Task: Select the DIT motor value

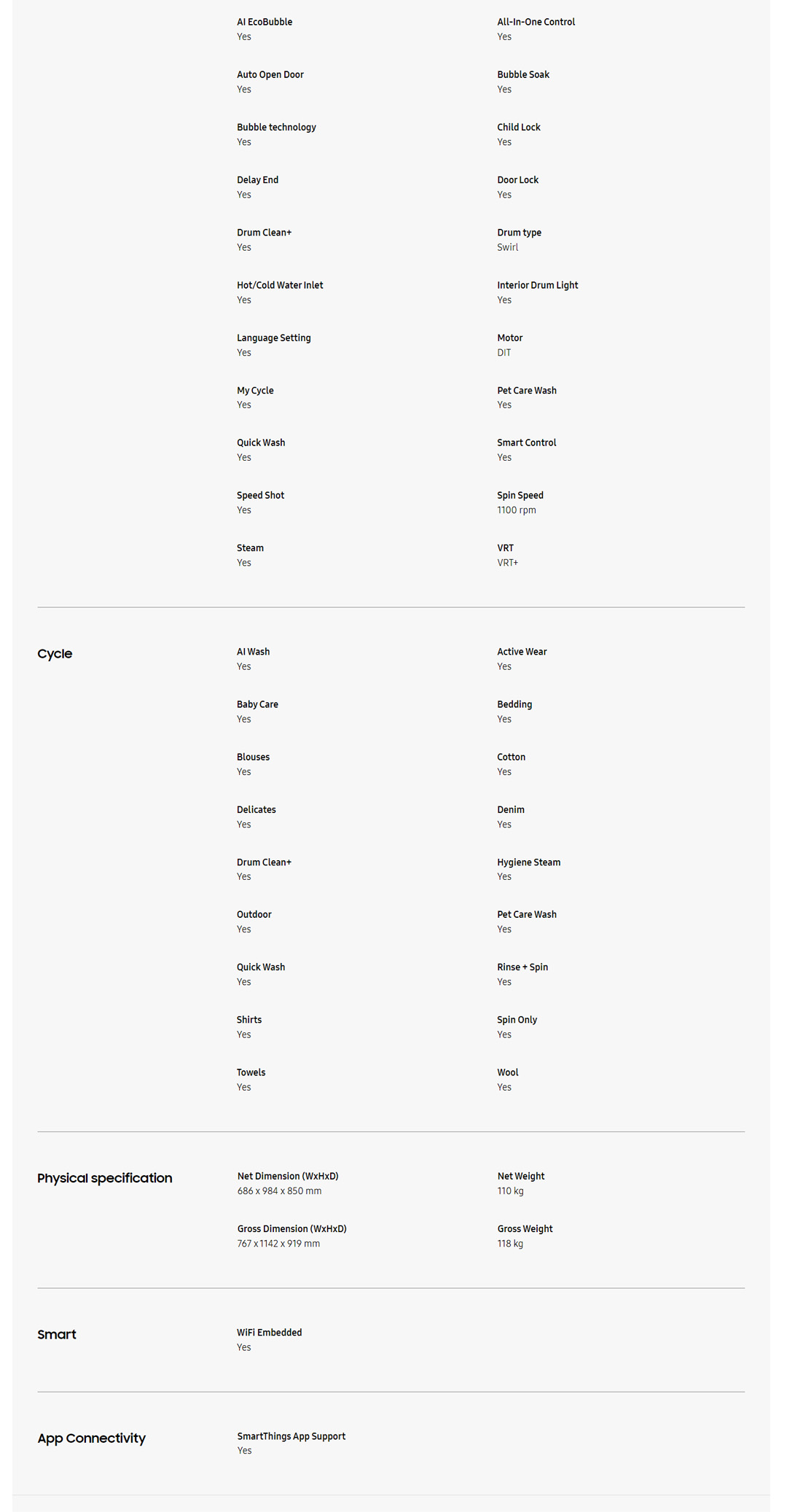Action: pos(504,353)
